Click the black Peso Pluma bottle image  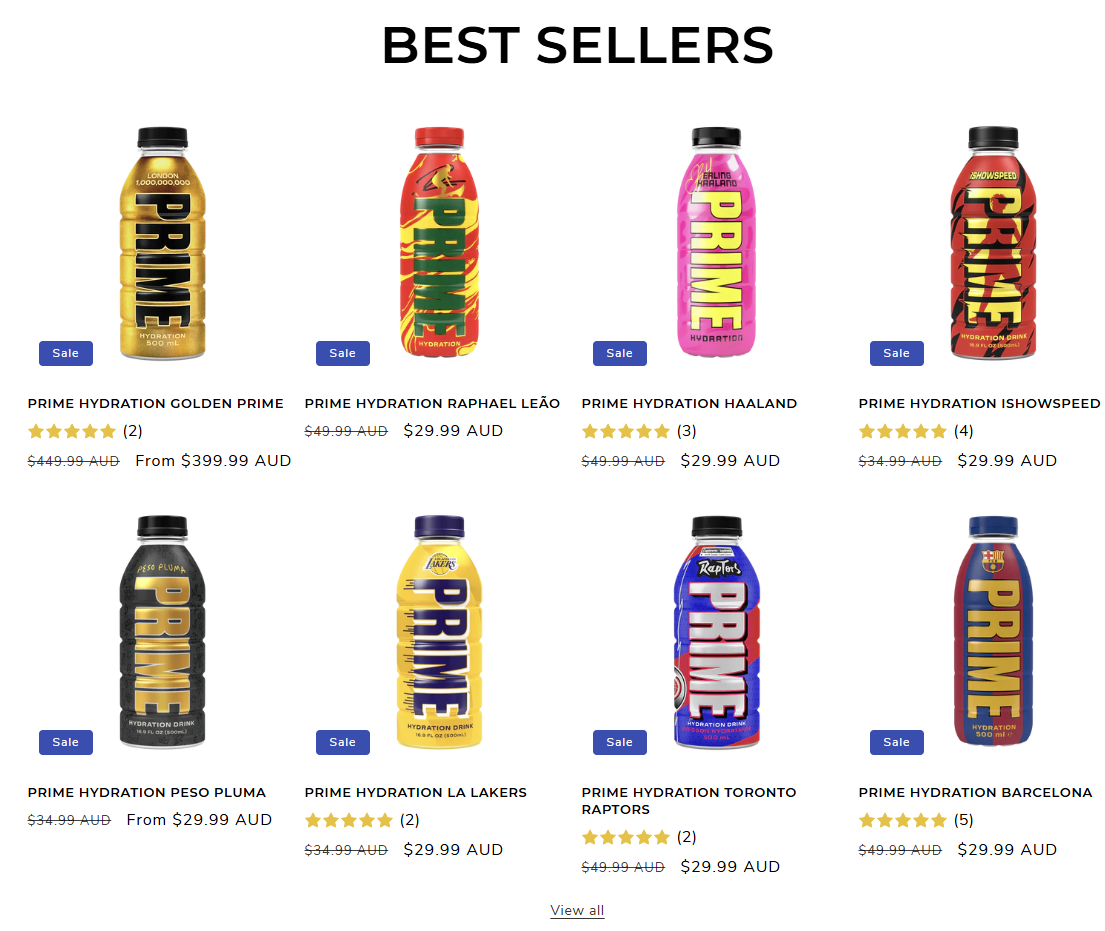[162, 632]
